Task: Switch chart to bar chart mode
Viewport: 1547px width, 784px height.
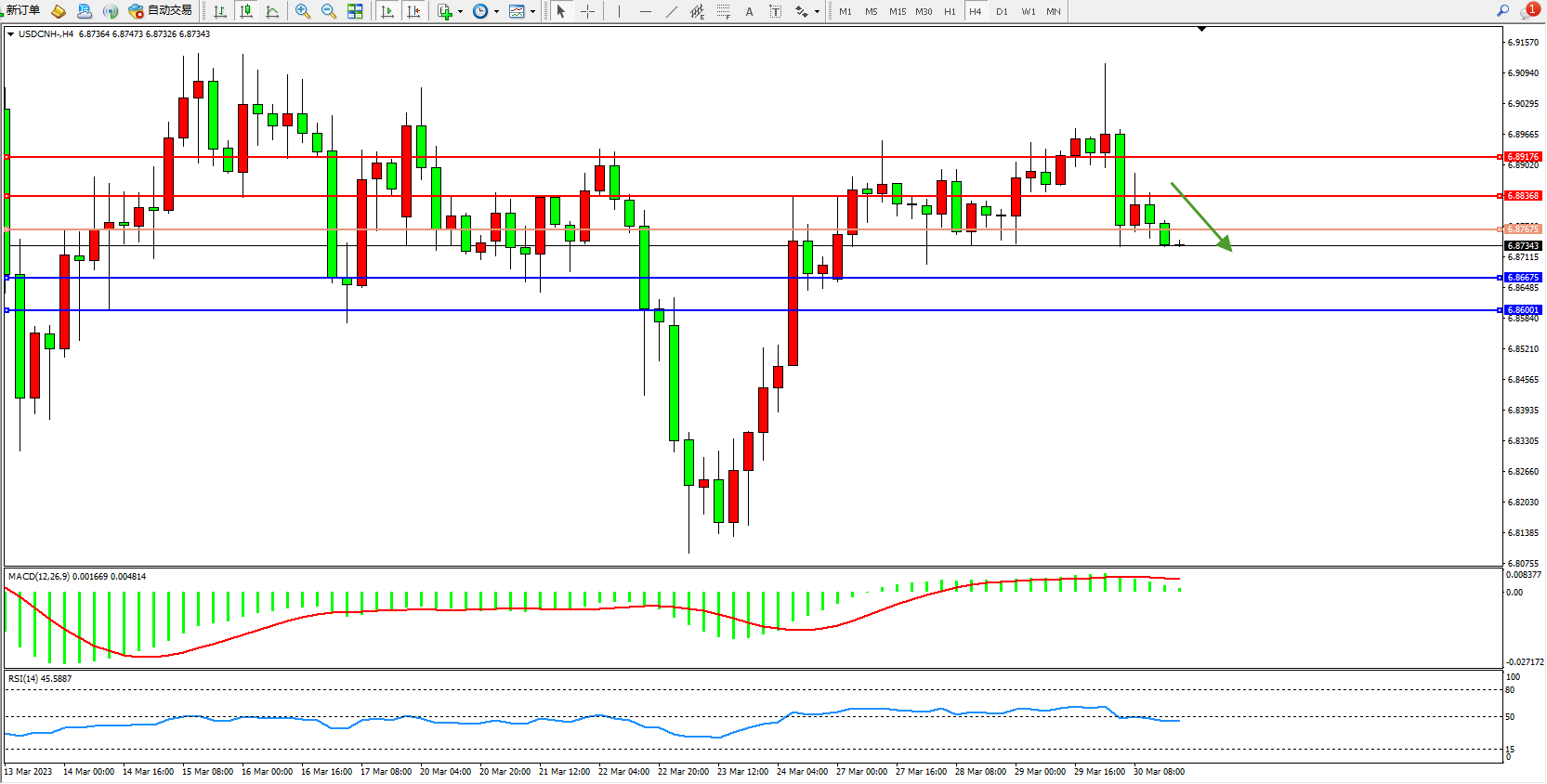Action: [x=220, y=11]
